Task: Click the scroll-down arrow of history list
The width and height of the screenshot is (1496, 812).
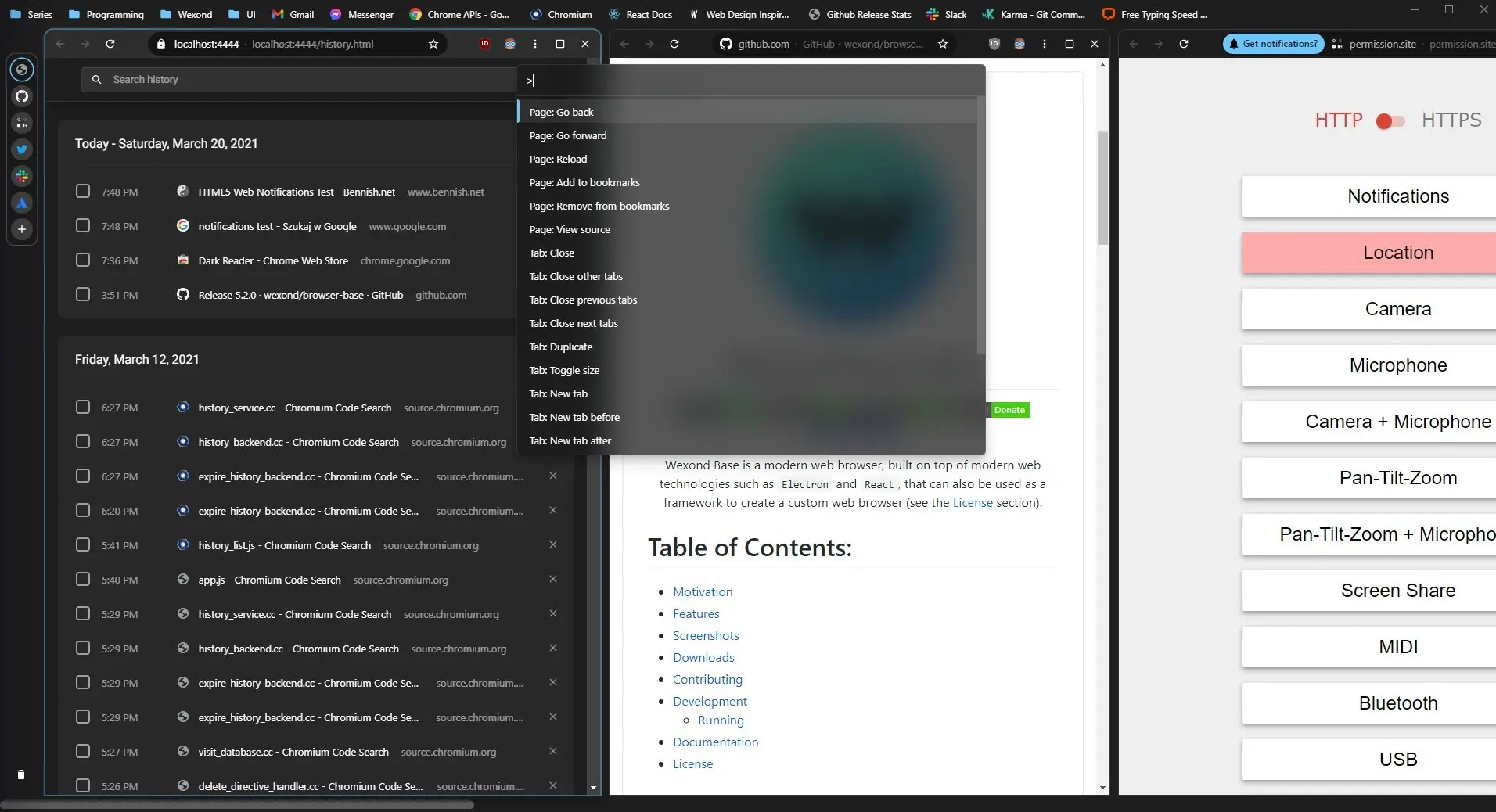Action: [x=593, y=788]
